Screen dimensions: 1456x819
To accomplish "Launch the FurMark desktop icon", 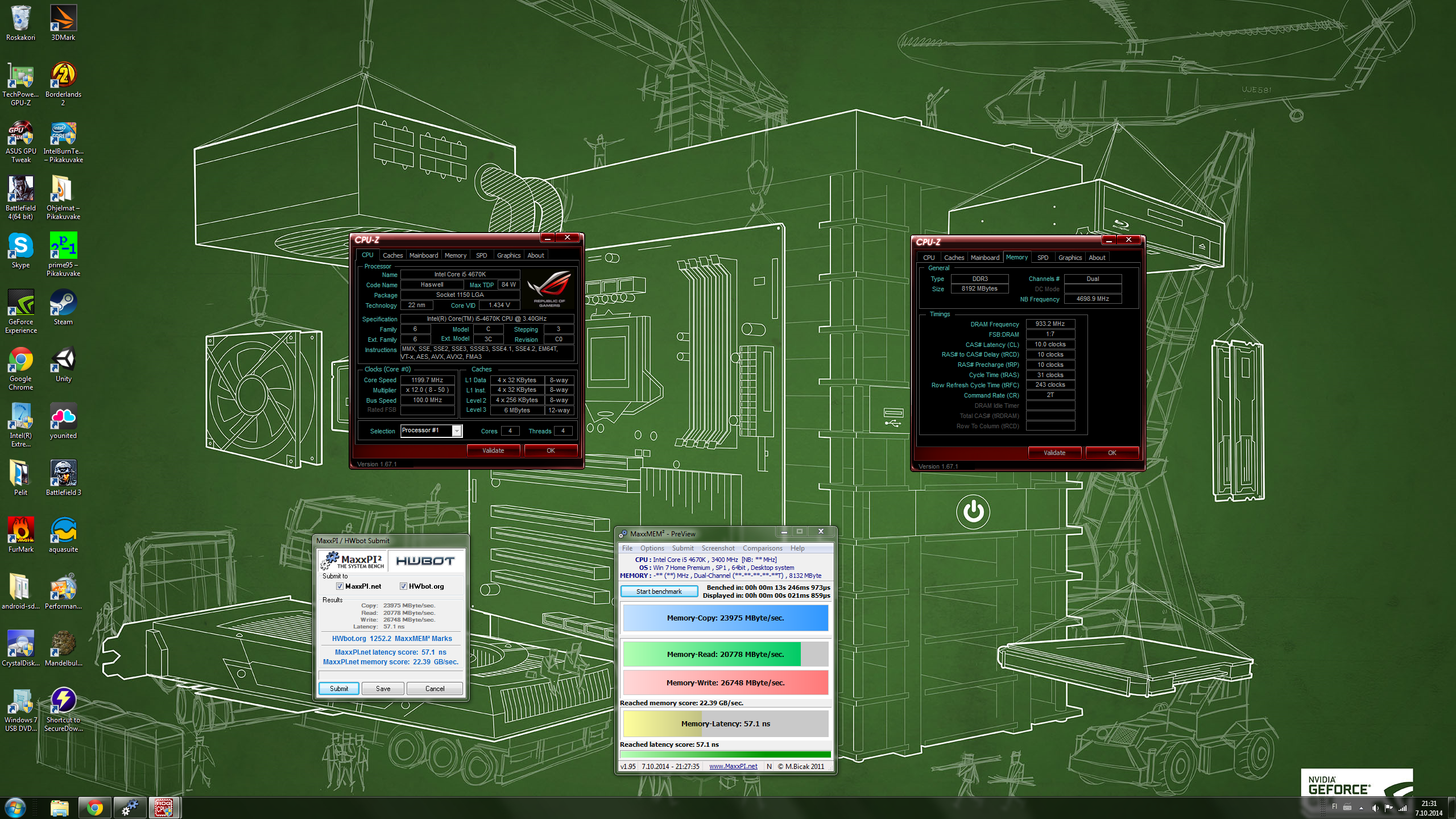I will pos(21,535).
